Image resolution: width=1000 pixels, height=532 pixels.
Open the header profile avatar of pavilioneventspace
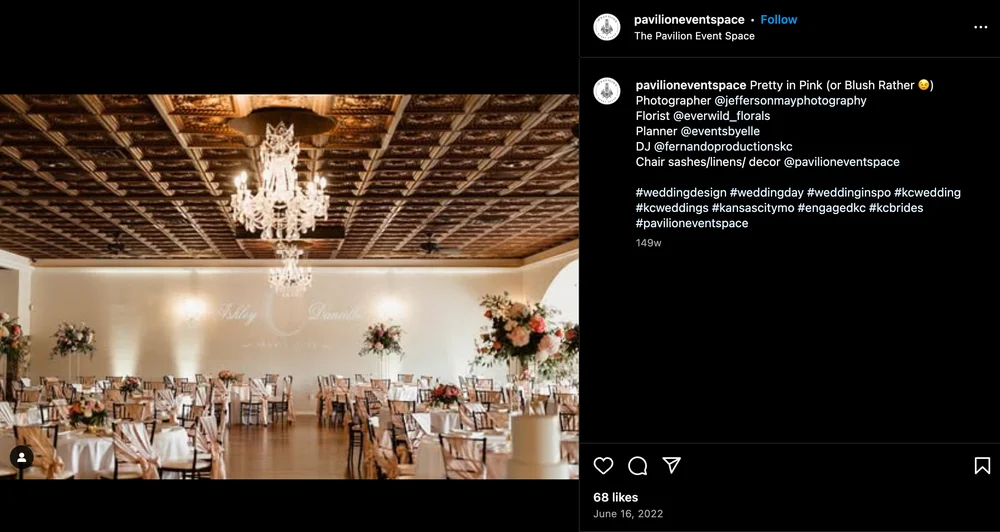pyautogui.click(x=607, y=27)
